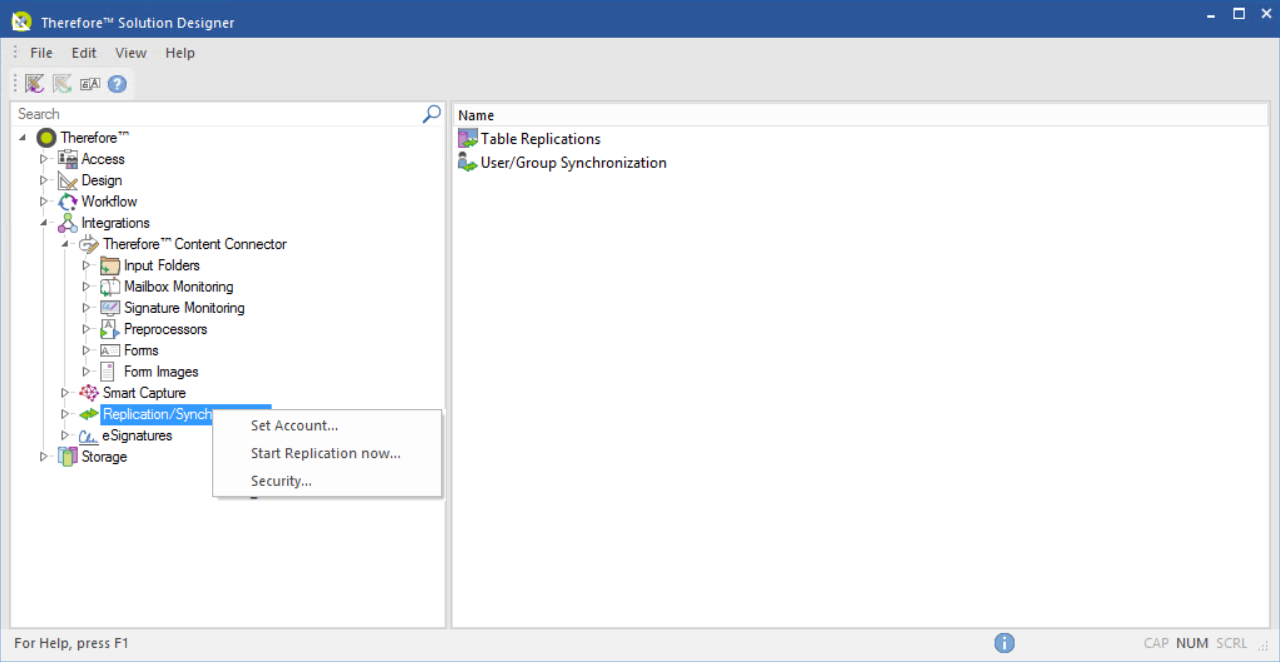The height and width of the screenshot is (662, 1280).
Task: Expand the Access tree node
Action: pyautogui.click(x=43, y=159)
